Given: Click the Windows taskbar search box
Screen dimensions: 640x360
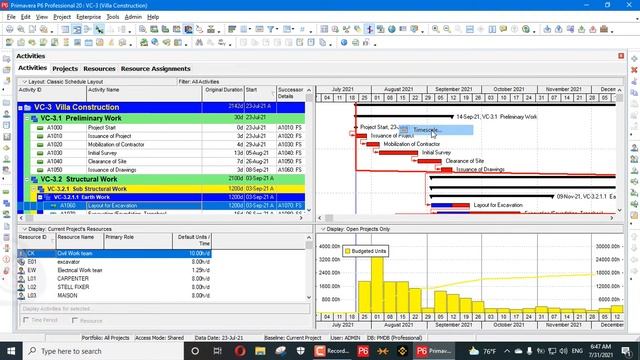Looking at the screenshot, I should 104,351.
